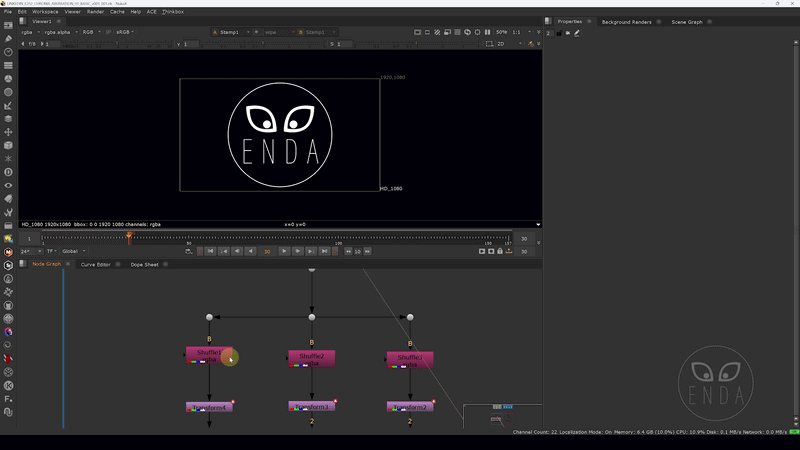Open the Keyer nodes toolbar menu
This screenshot has width=800, height=450.
pyautogui.click(x=8, y=106)
